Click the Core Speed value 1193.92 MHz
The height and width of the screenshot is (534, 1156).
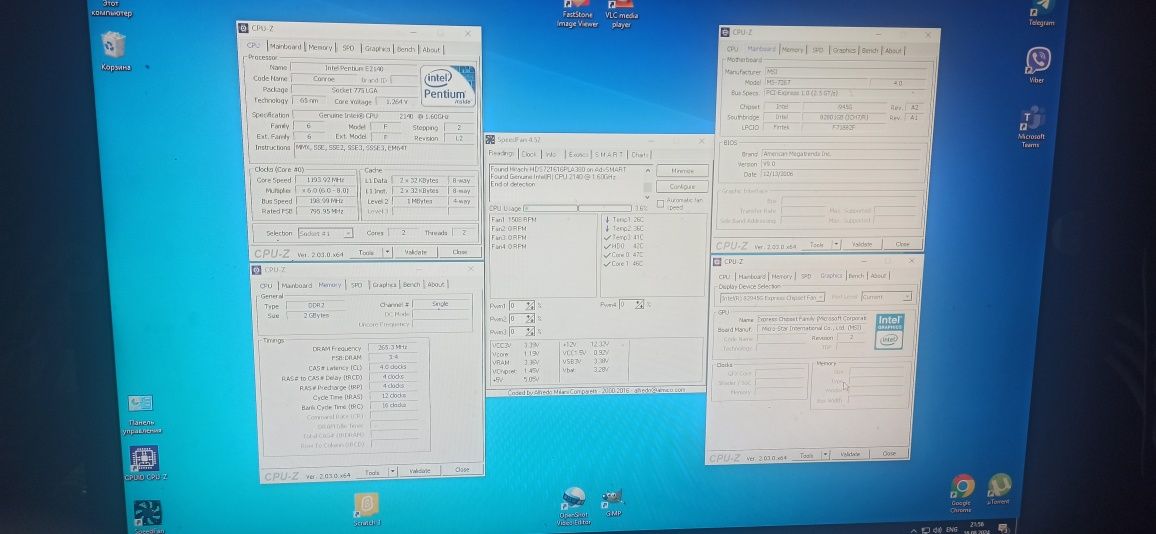pyautogui.click(x=327, y=180)
